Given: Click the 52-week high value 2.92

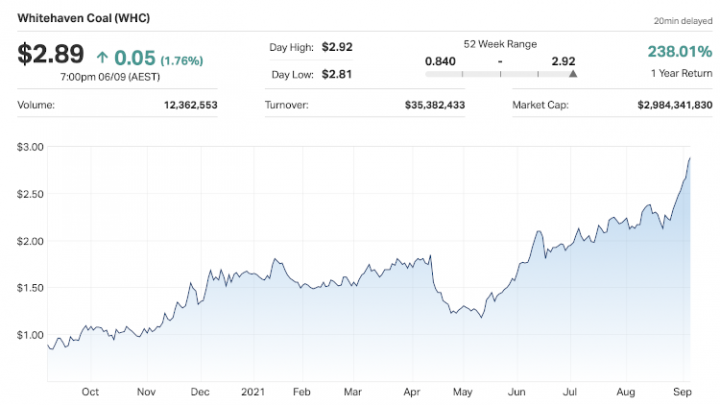Looking at the screenshot, I should [x=563, y=62].
